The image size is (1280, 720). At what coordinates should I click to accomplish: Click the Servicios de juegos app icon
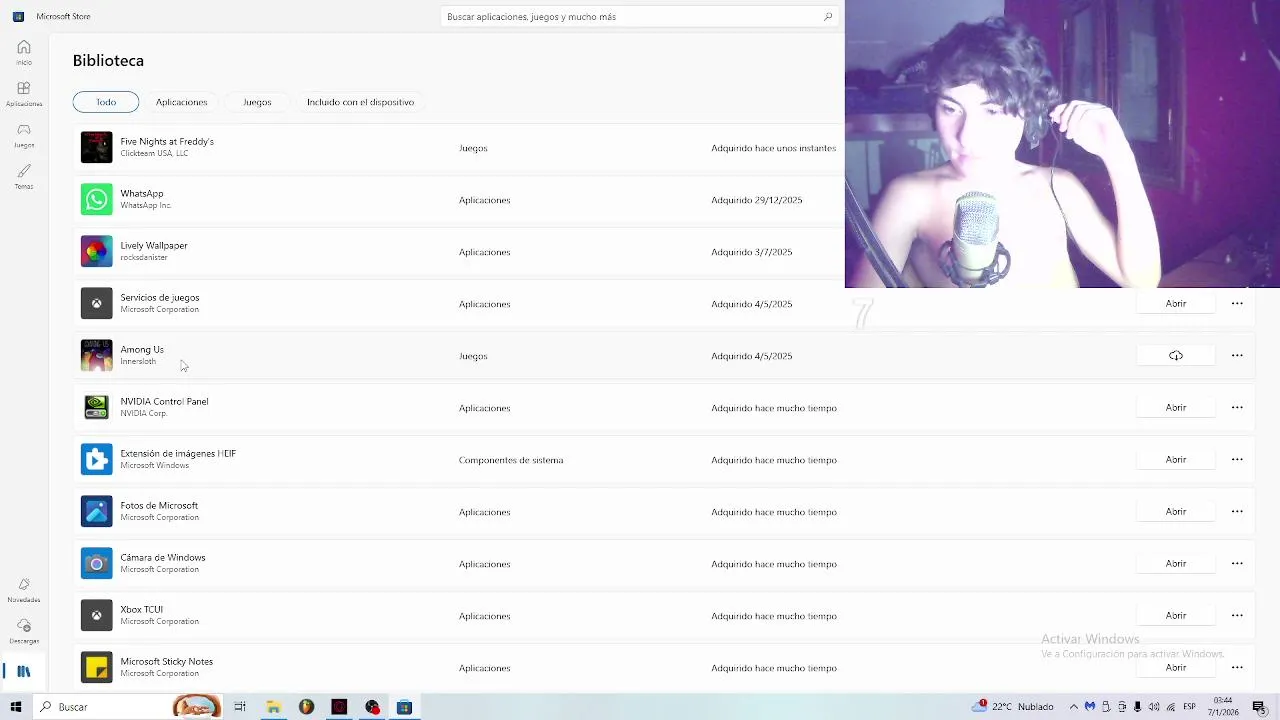click(97, 303)
